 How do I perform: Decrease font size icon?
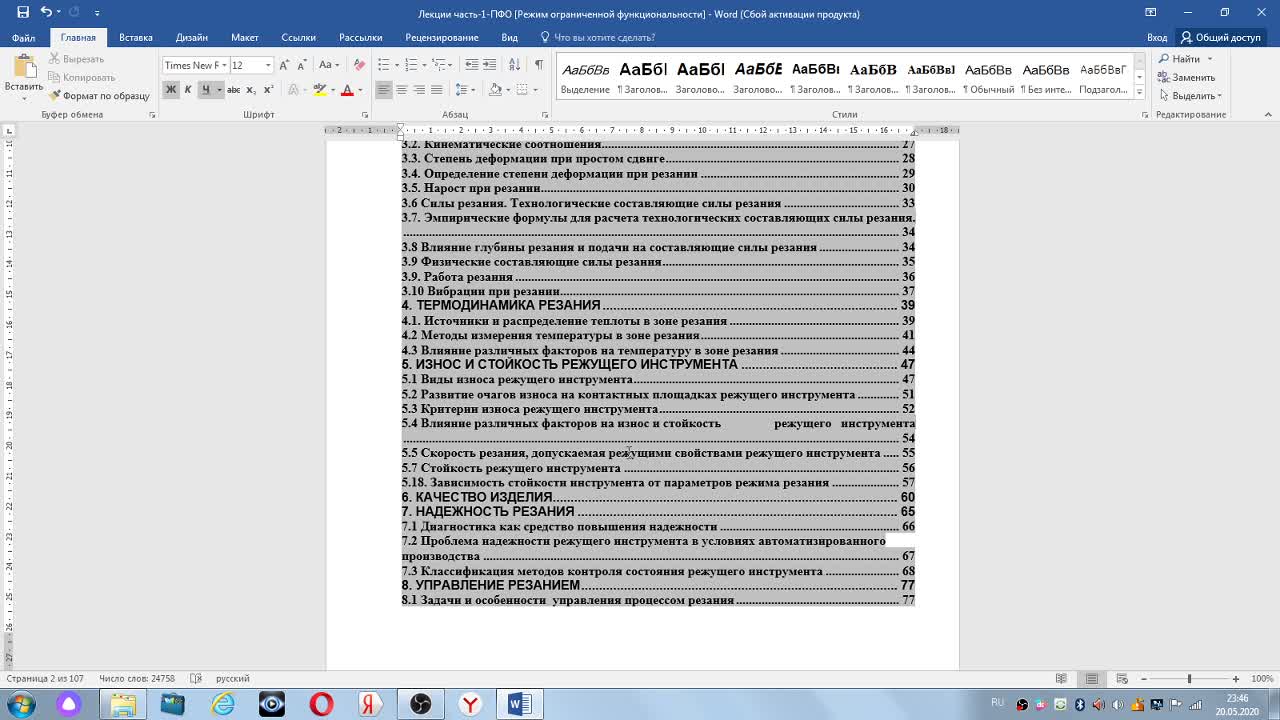[301, 65]
